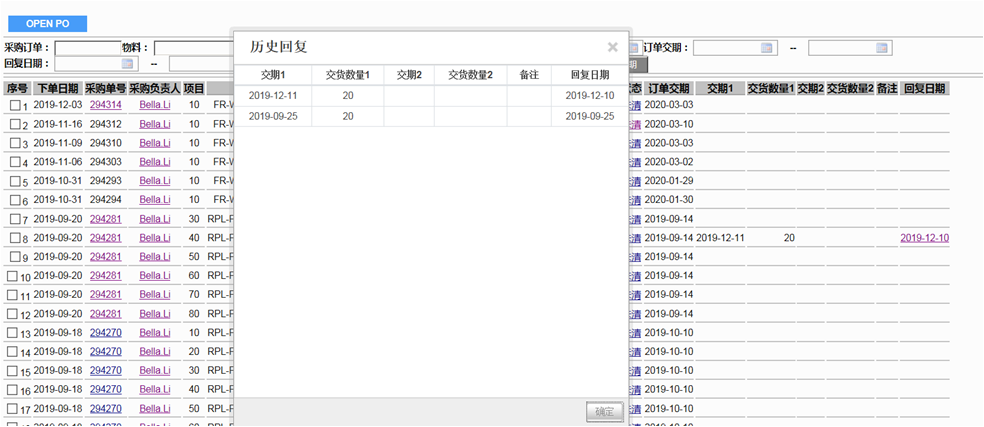Open calendar picker for 订单交期 end date
Image resolution: width=984 pixels, height=427 pixels.
pos(881,48)
